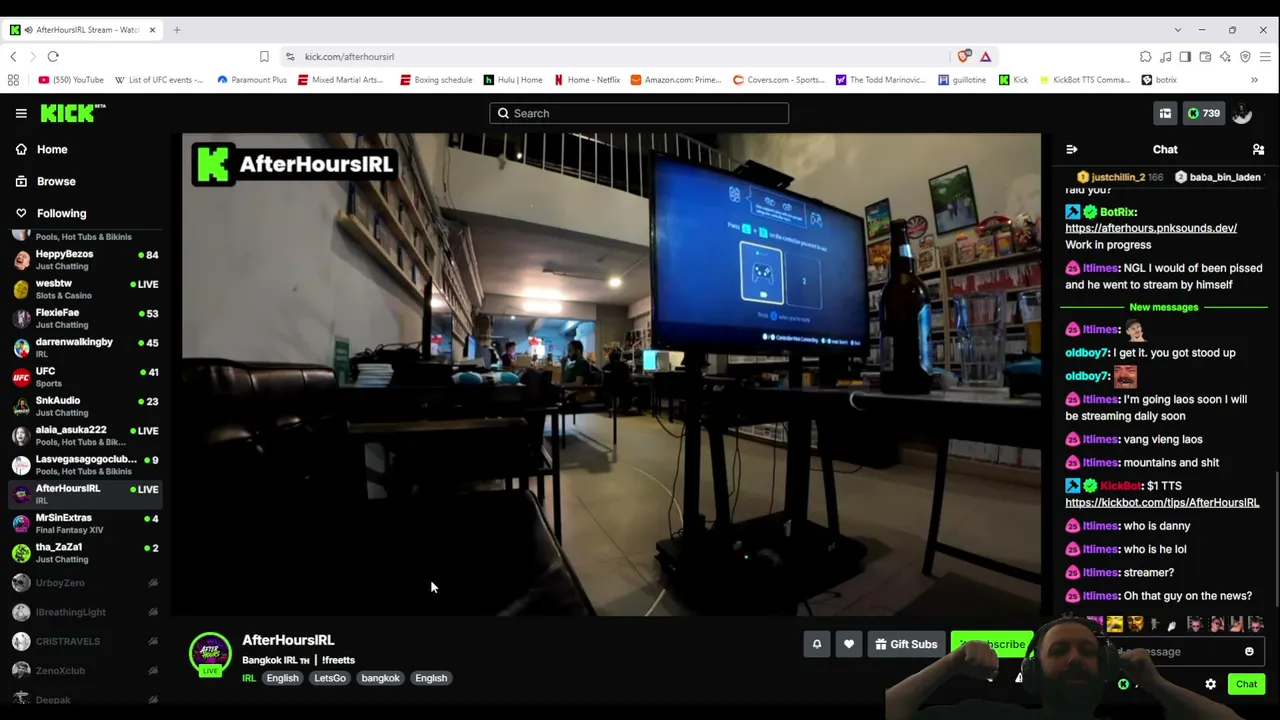Go to Browse in the sidebar
The width and height of the screenshot is (1280, 720).
click(x=56, y=181)
